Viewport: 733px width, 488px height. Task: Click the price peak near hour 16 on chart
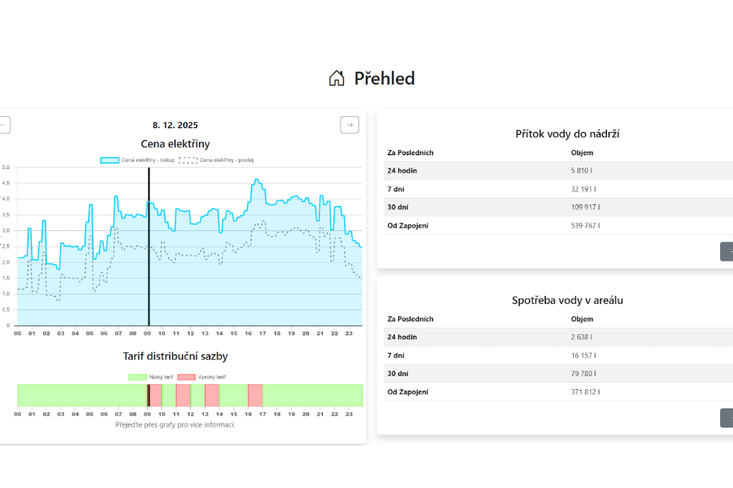(x=257, y=181)
